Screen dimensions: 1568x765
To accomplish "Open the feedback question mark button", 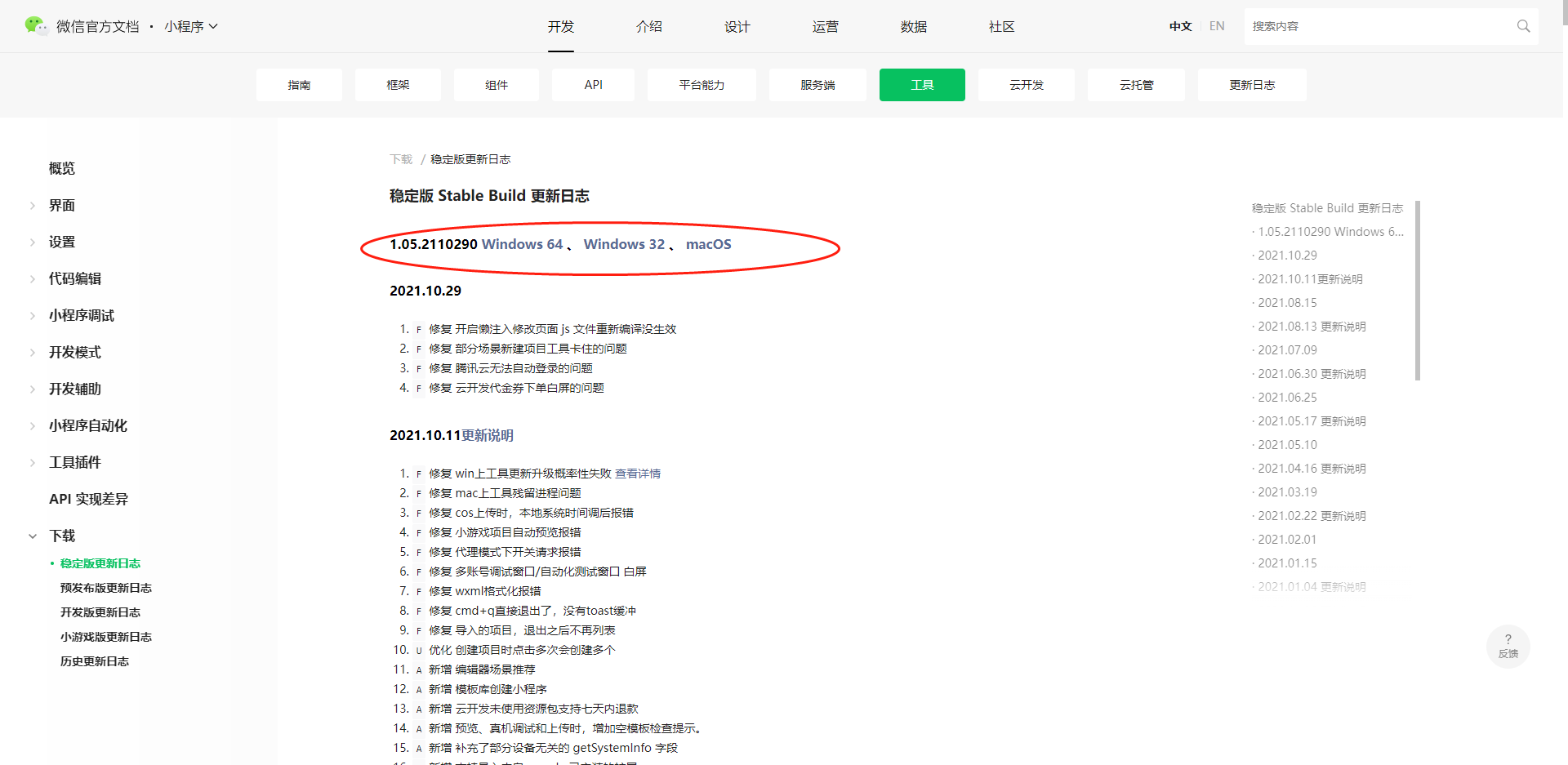I will tap(1508, 646).
